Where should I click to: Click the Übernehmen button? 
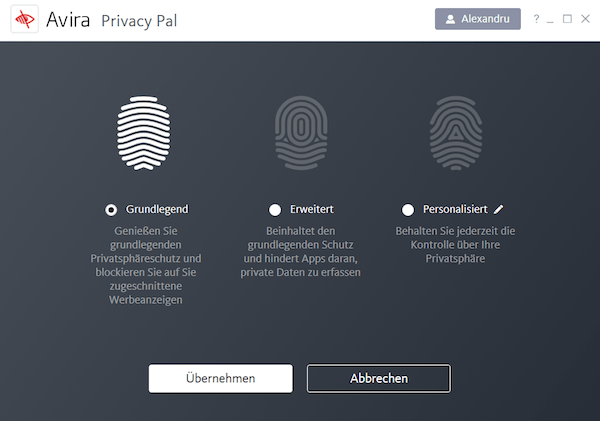[x=221, y=379]
